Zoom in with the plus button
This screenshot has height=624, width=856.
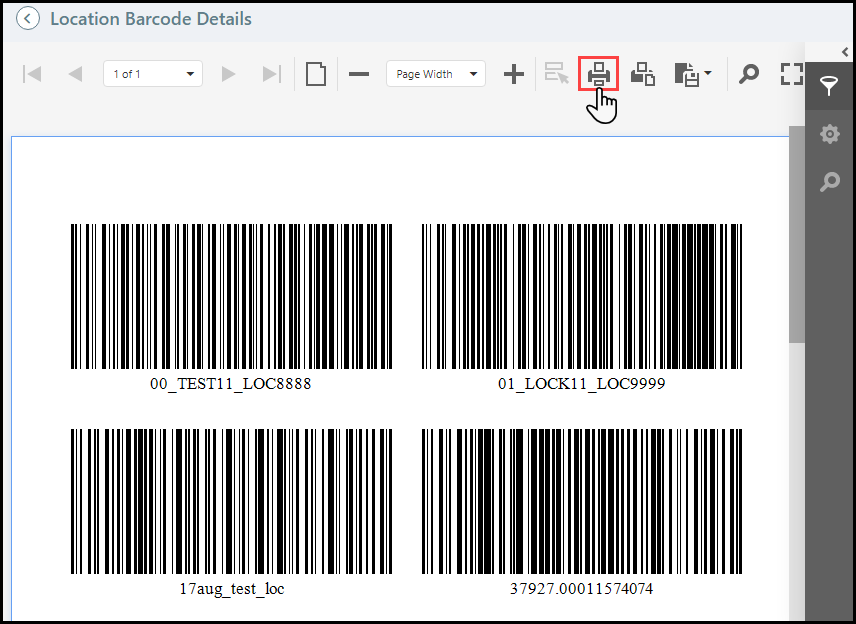[x=514, y=74]
